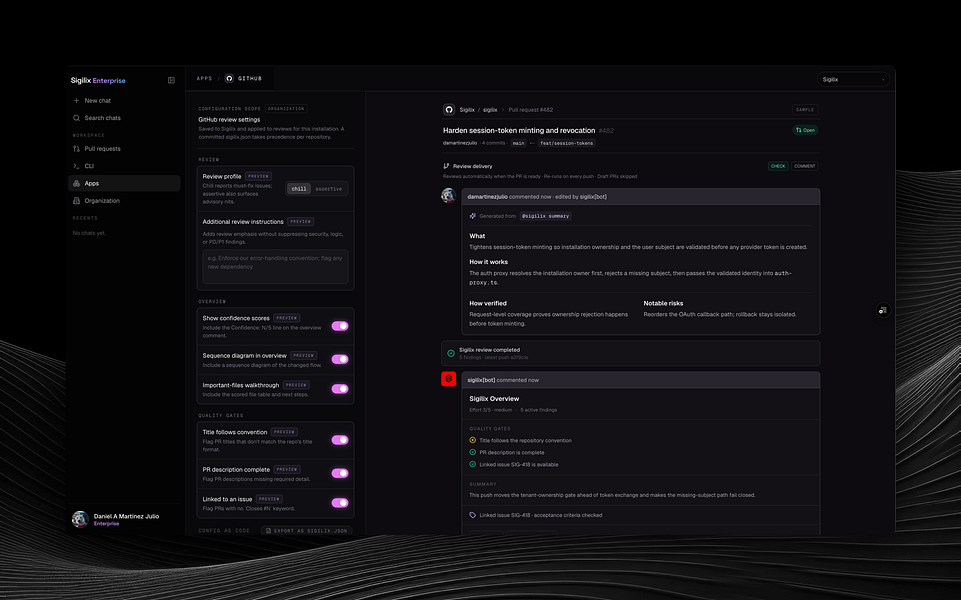Click the GitHub logo in the breadcrumb
The width and height of the screenshot is (961, 600).
coord(229,78)
